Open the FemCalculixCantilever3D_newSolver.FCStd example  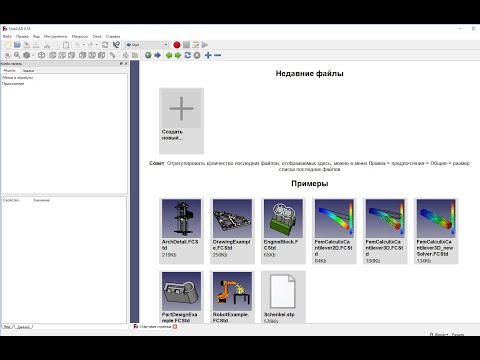pos(436,231)
